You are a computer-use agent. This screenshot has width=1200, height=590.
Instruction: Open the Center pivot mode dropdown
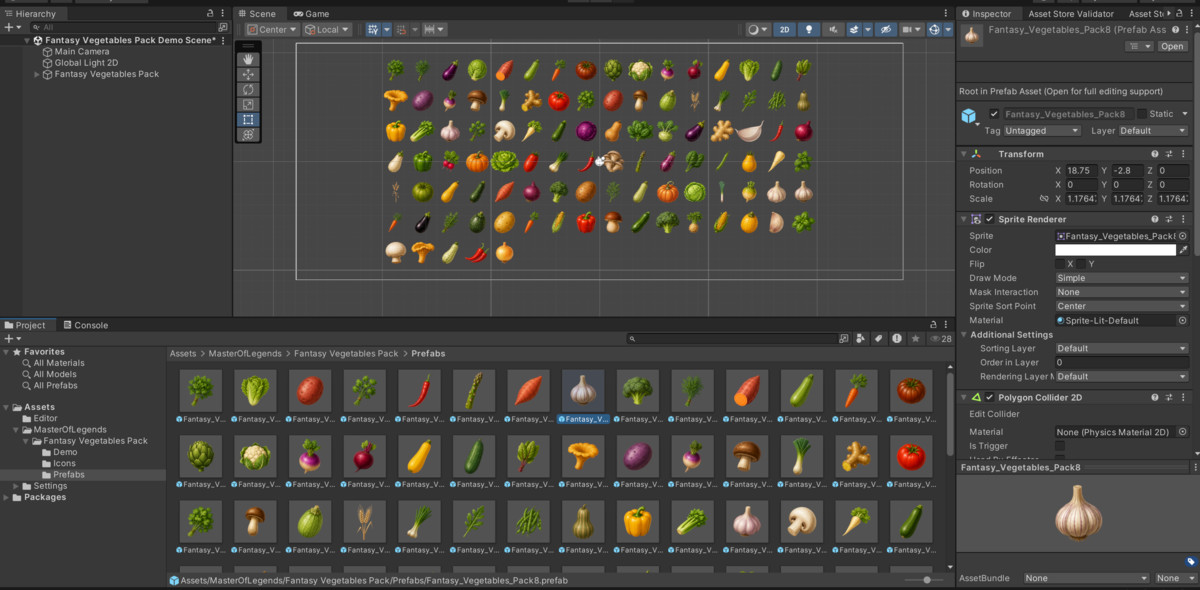[x=273, y=30]
